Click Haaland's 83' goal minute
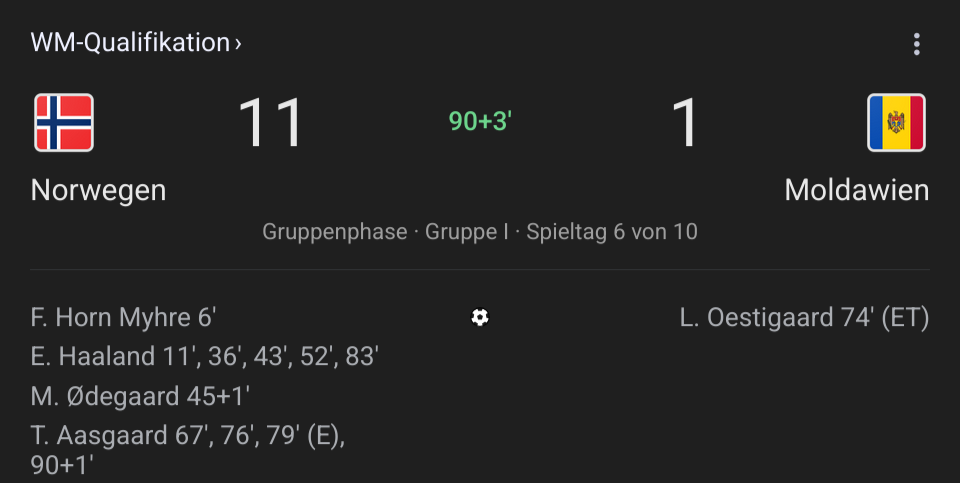Screen dimensions: 960x483 click(x=362, y=356)
